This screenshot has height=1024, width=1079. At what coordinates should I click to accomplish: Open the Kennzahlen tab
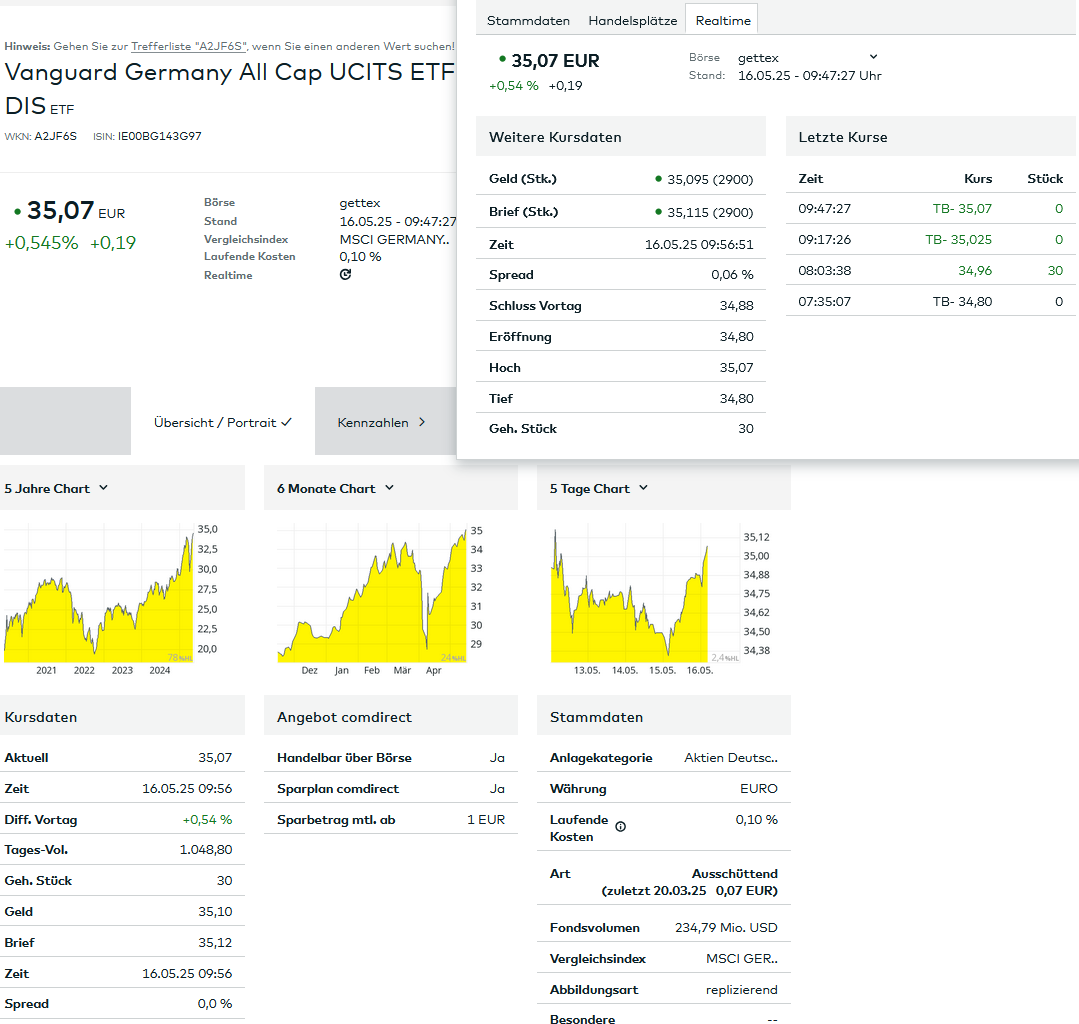tap(385, 421)
